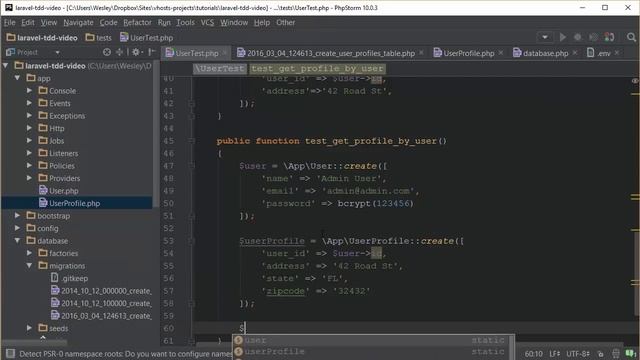Hide the Project tool window
This screenshot has height=360, width=640.
pyautogui.click(x=152, y=52)
